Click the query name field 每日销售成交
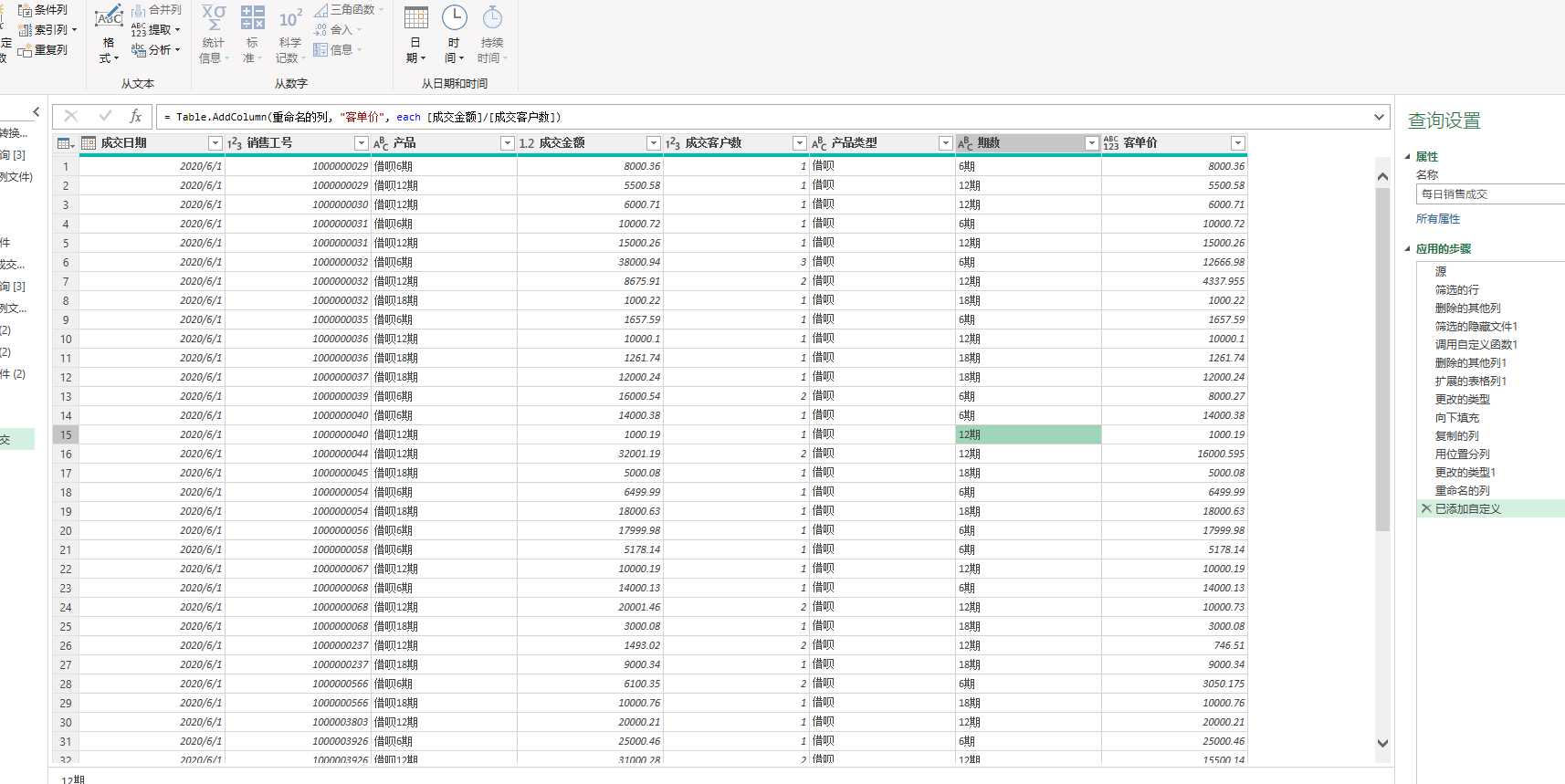 tap(1490, 193)
